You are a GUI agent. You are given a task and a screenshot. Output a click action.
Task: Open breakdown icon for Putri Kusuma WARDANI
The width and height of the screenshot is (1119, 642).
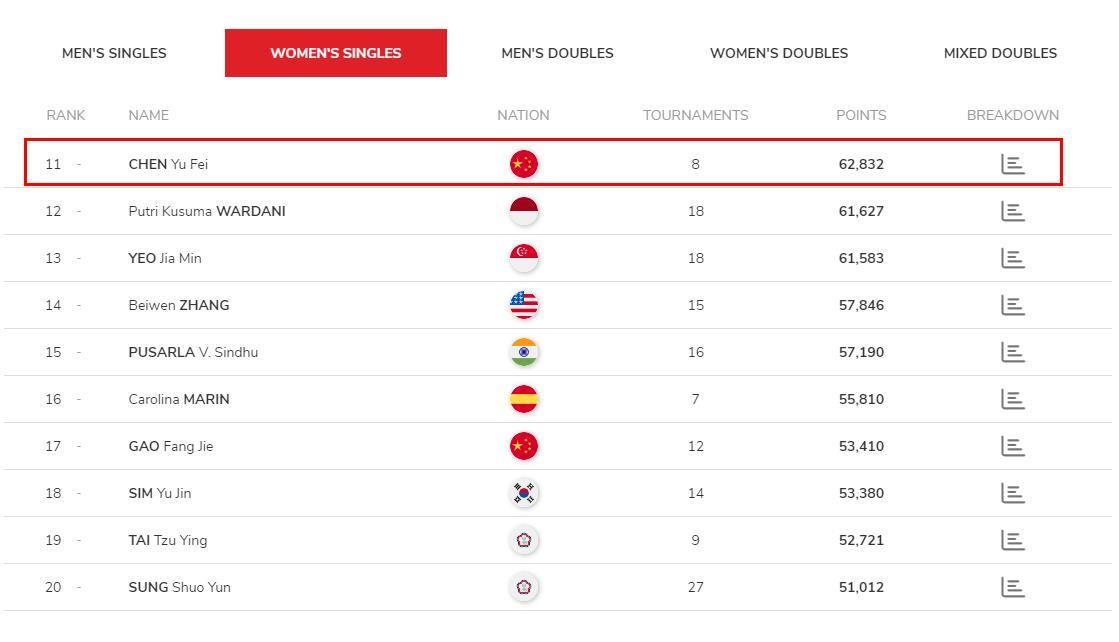click(1013, 211)
